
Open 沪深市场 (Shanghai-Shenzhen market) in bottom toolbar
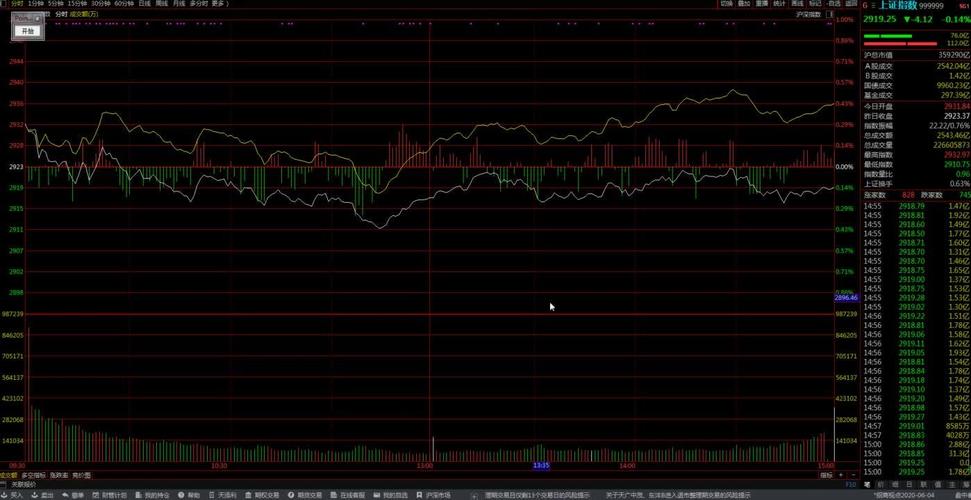point(435,495)
